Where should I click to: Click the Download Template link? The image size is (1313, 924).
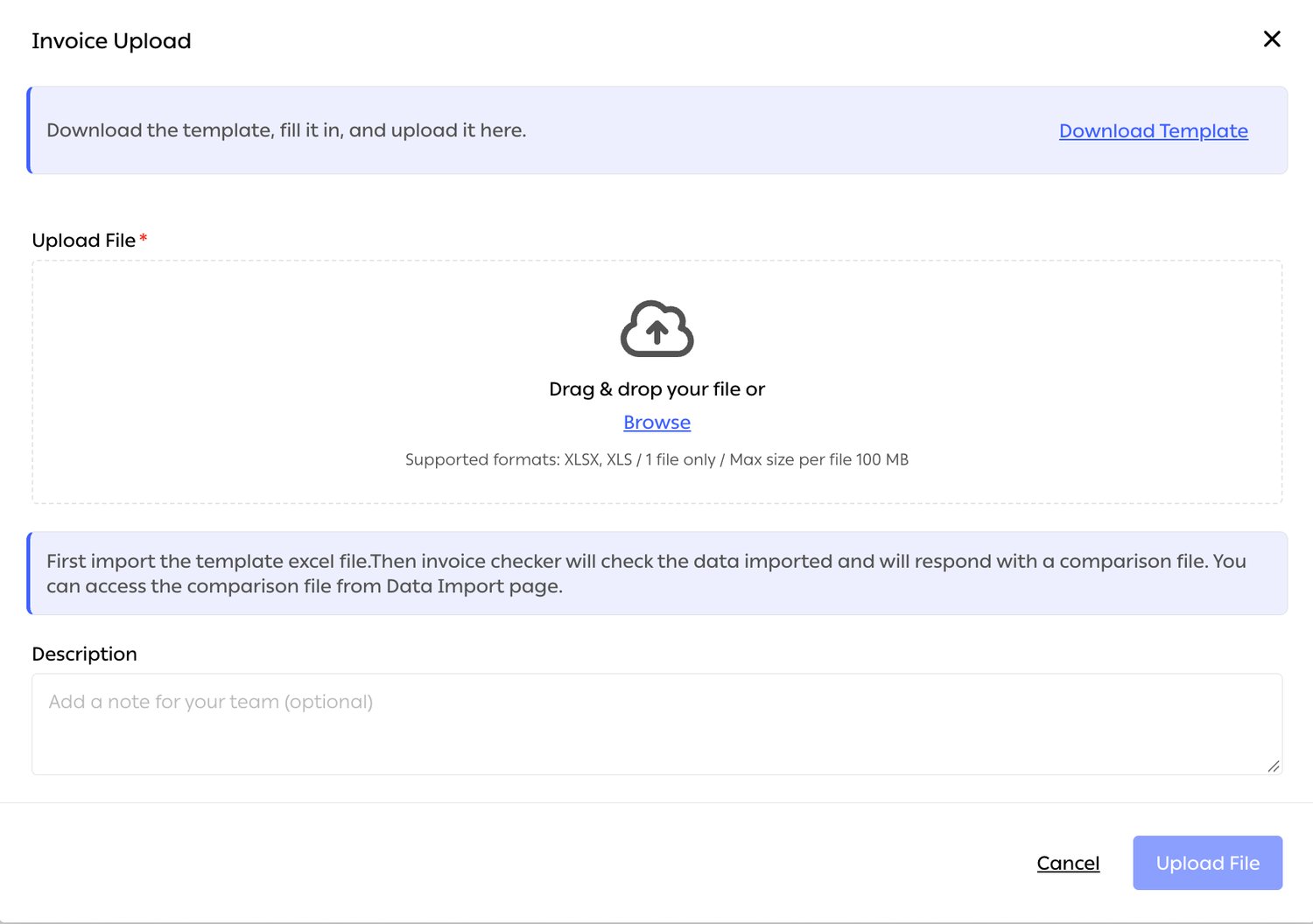[x=1154, y=130]
